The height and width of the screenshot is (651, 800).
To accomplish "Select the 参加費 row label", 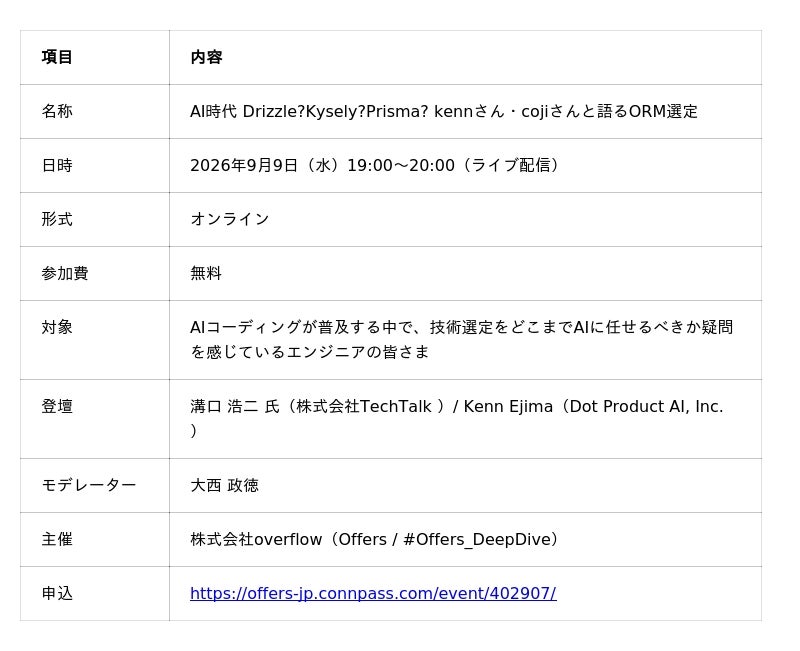I will click(65, 273).
